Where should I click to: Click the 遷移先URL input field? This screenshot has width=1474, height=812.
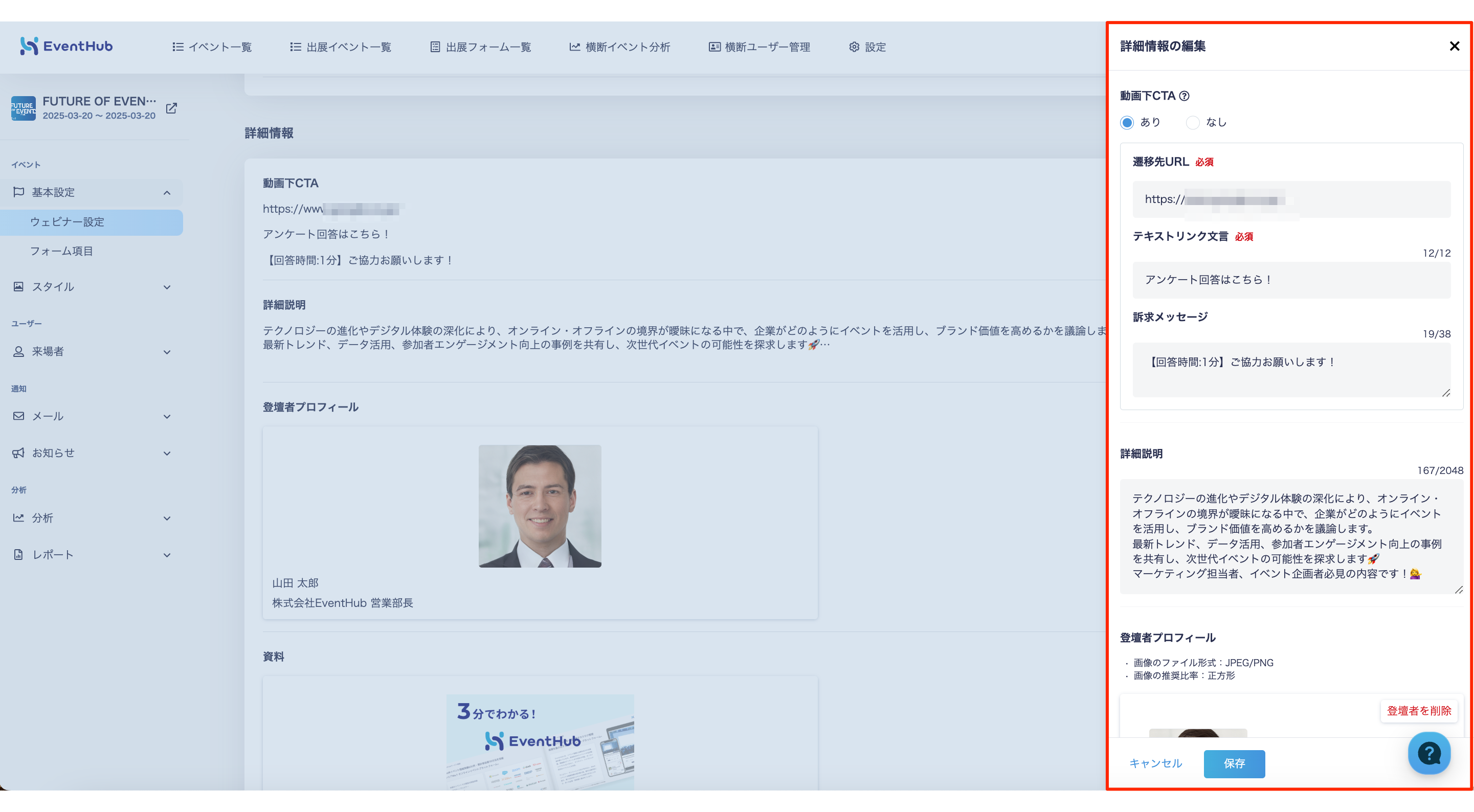tap(1291, 199)
